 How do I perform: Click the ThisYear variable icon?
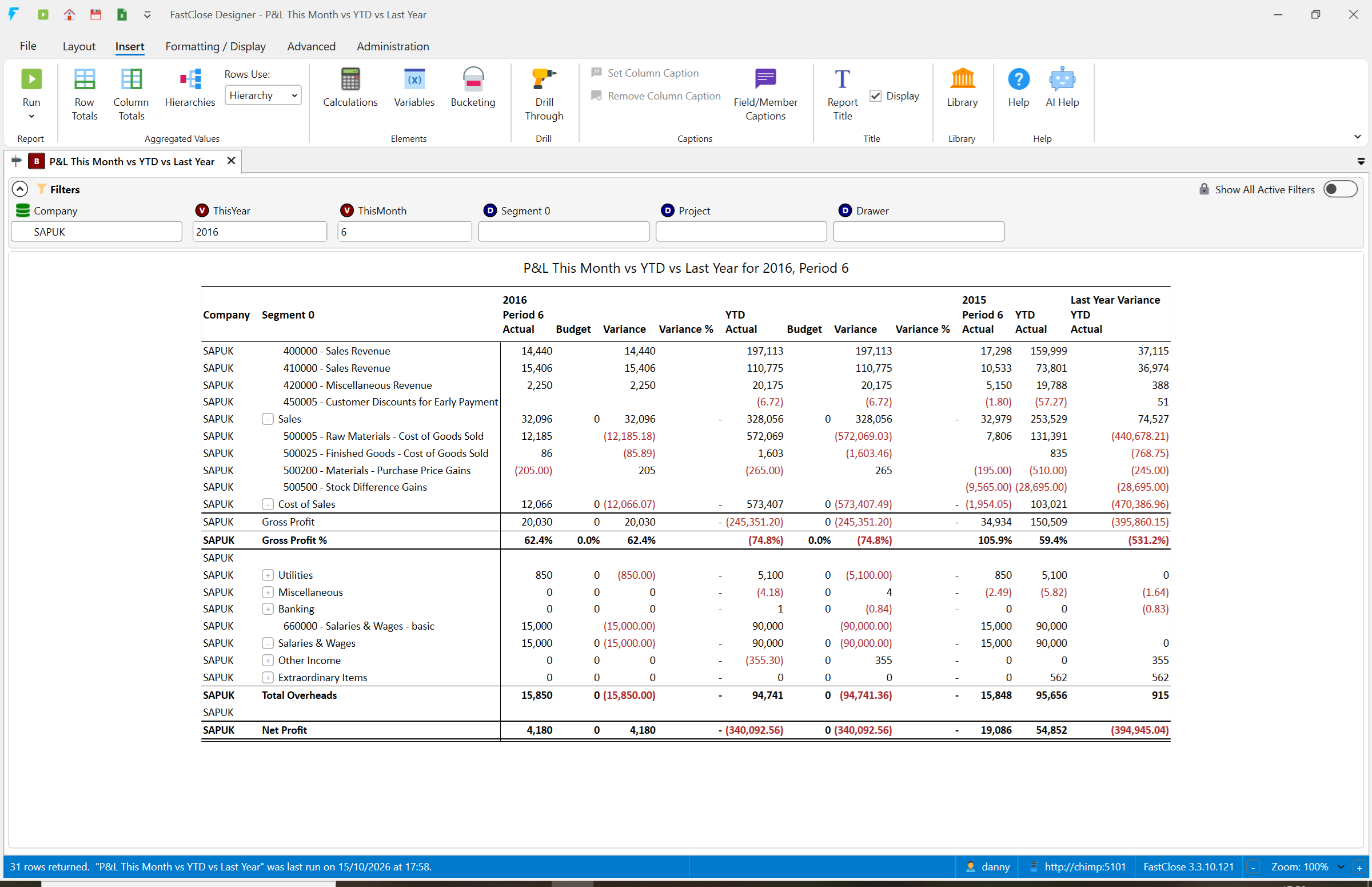pyautogui.click(x=201, y=210)
